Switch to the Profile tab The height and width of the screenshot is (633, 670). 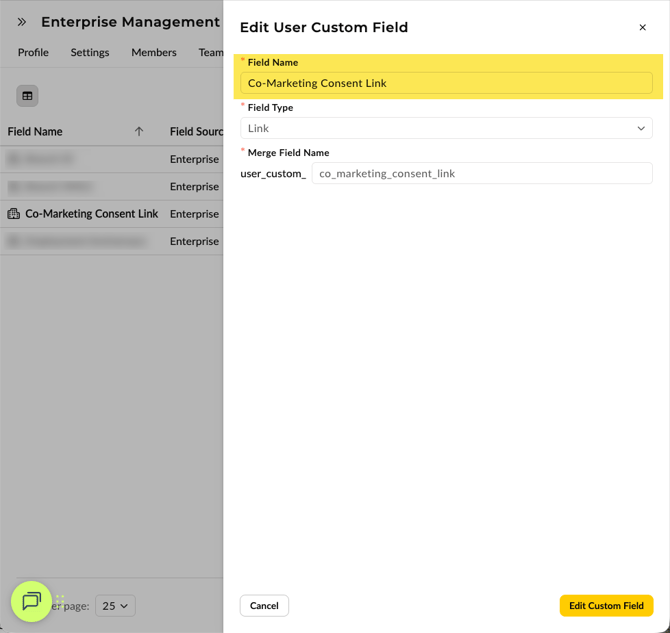(x=33, y=52)
